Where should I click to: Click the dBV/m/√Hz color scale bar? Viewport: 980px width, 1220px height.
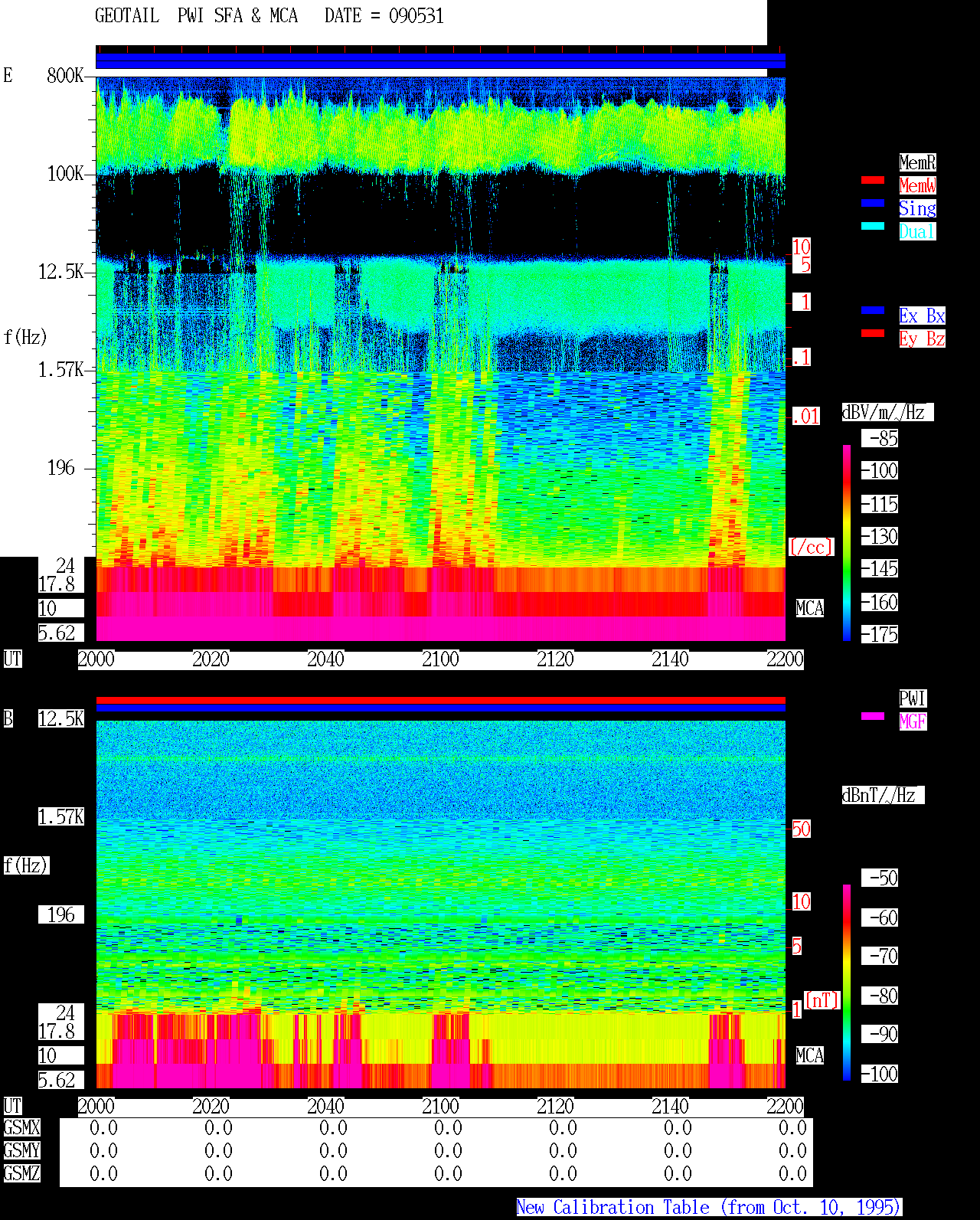pyautogui.click(x=847, y=542)
